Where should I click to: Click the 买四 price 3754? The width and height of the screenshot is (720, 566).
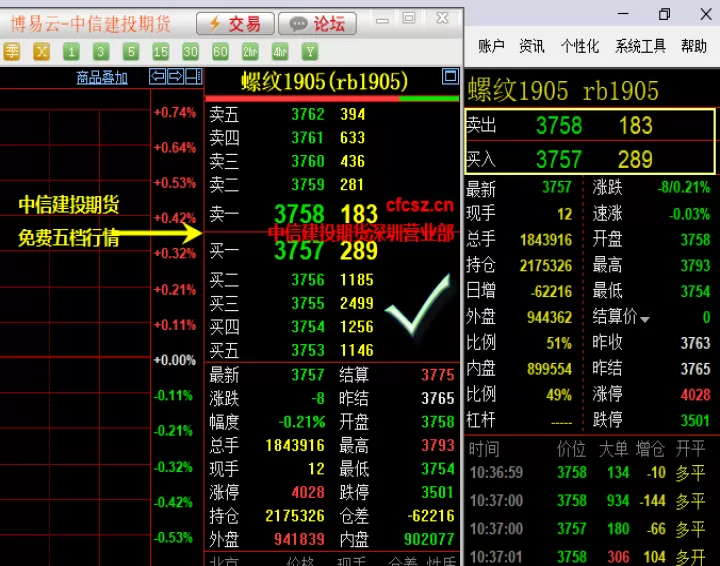[308, 326]
